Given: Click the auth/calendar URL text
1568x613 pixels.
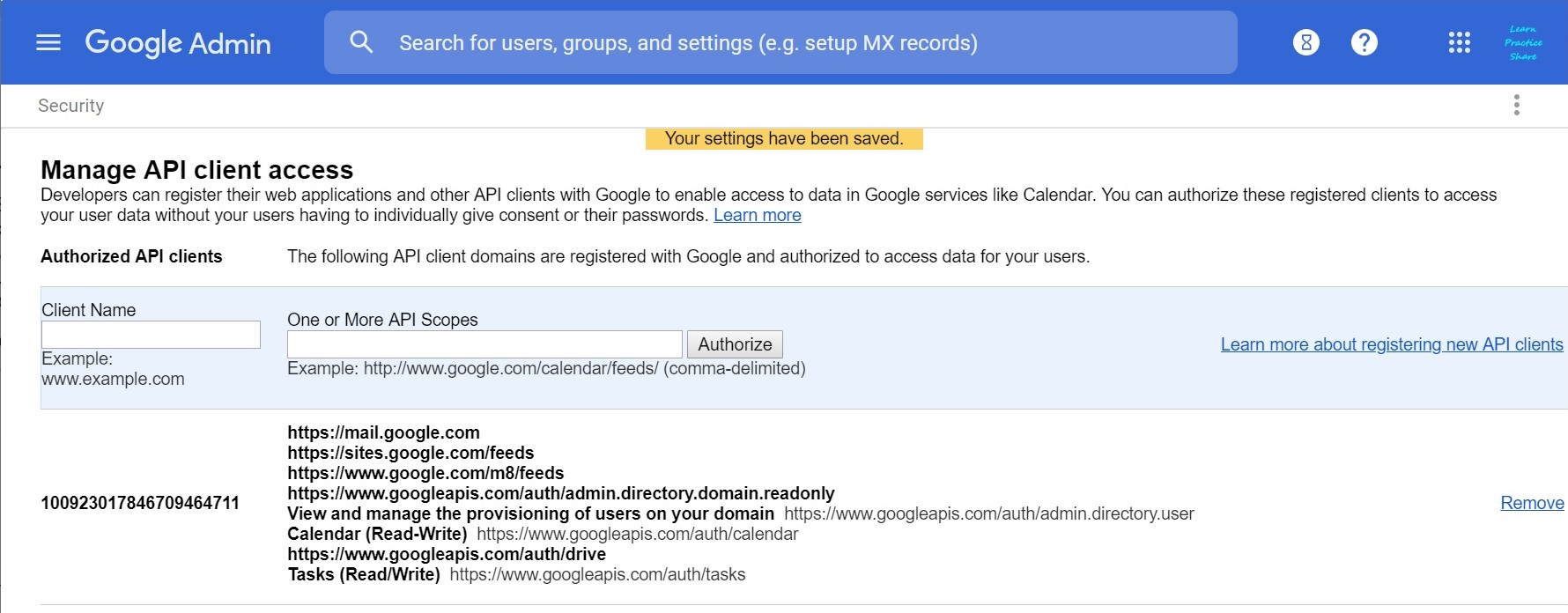Looking at the screenshot, I should tap(637, 534).
